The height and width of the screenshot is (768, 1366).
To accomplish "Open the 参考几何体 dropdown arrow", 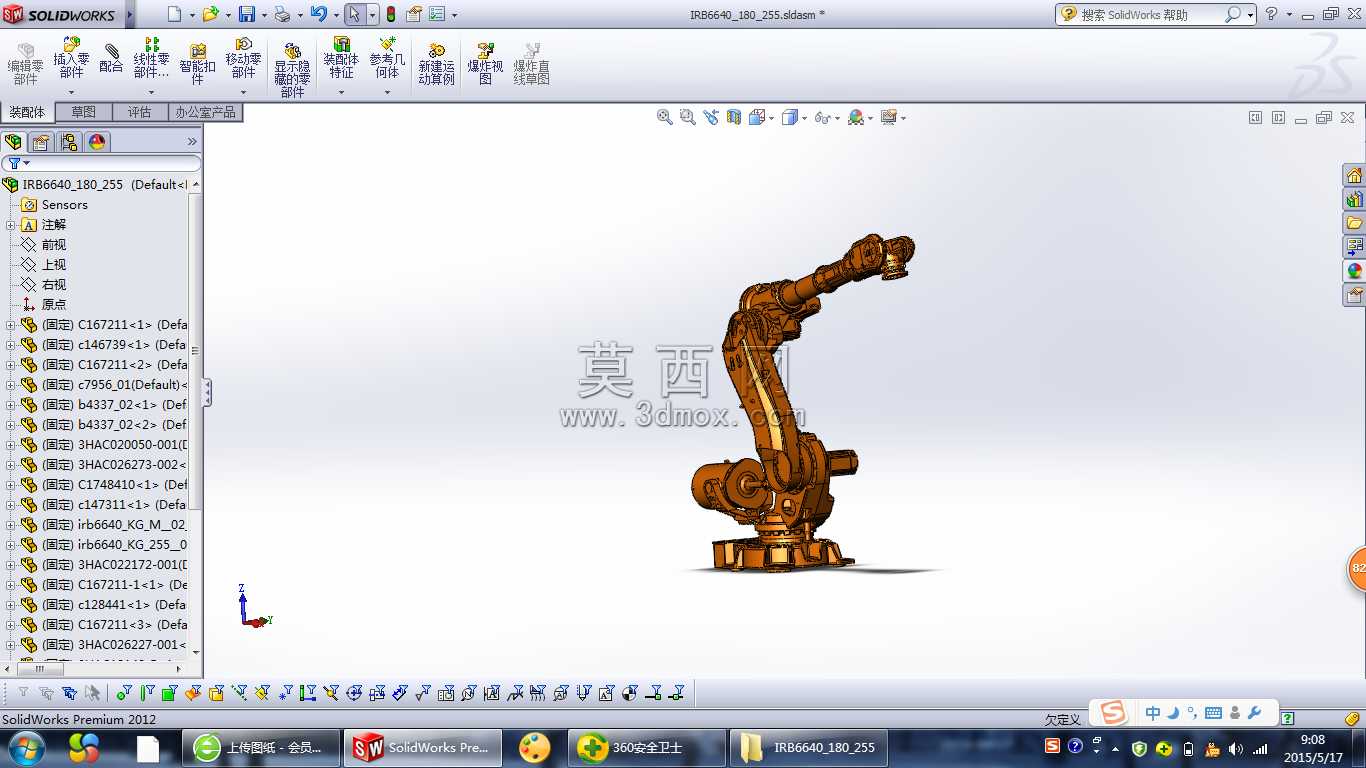I will (387, 92).
